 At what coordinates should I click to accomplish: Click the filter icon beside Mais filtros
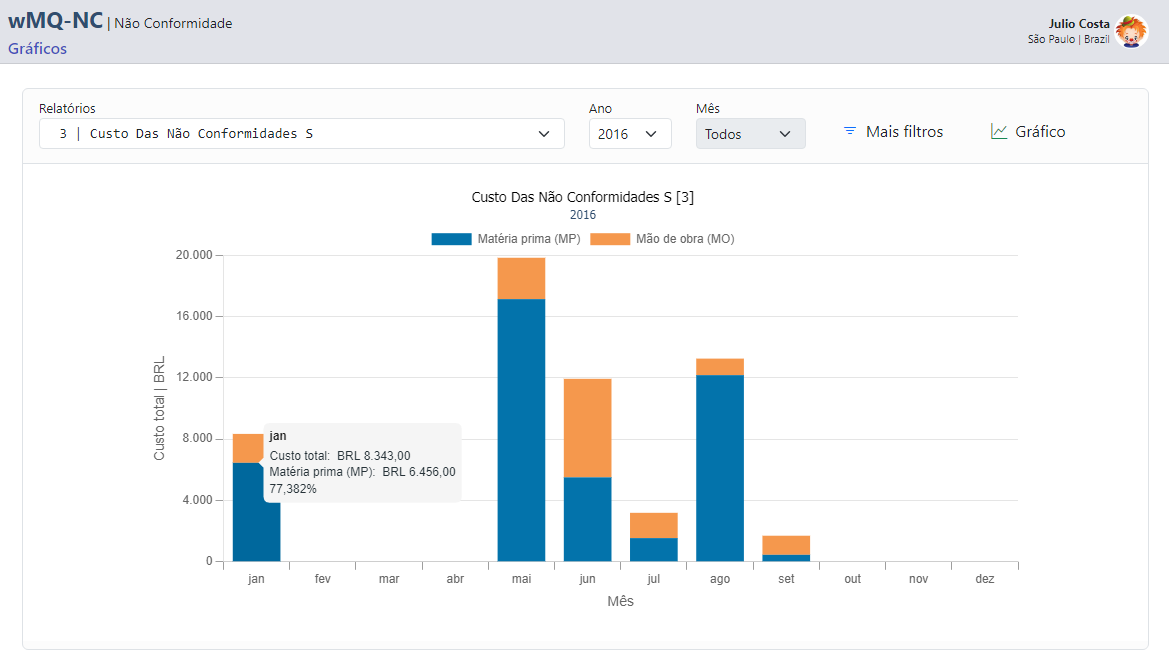(x=849, y=131)
